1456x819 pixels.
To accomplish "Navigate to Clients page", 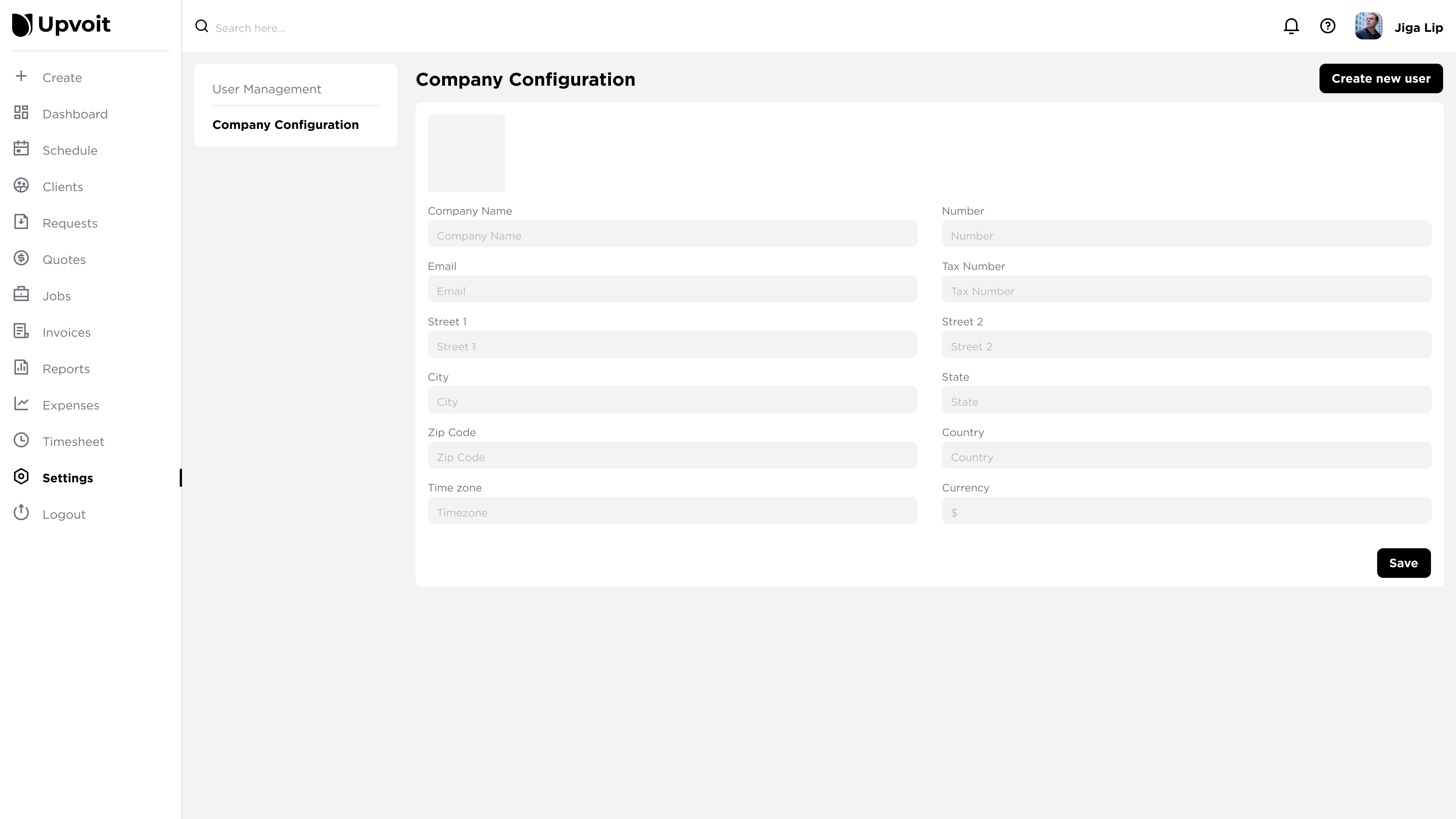I will pyautogui.click(x=63, y=187).
